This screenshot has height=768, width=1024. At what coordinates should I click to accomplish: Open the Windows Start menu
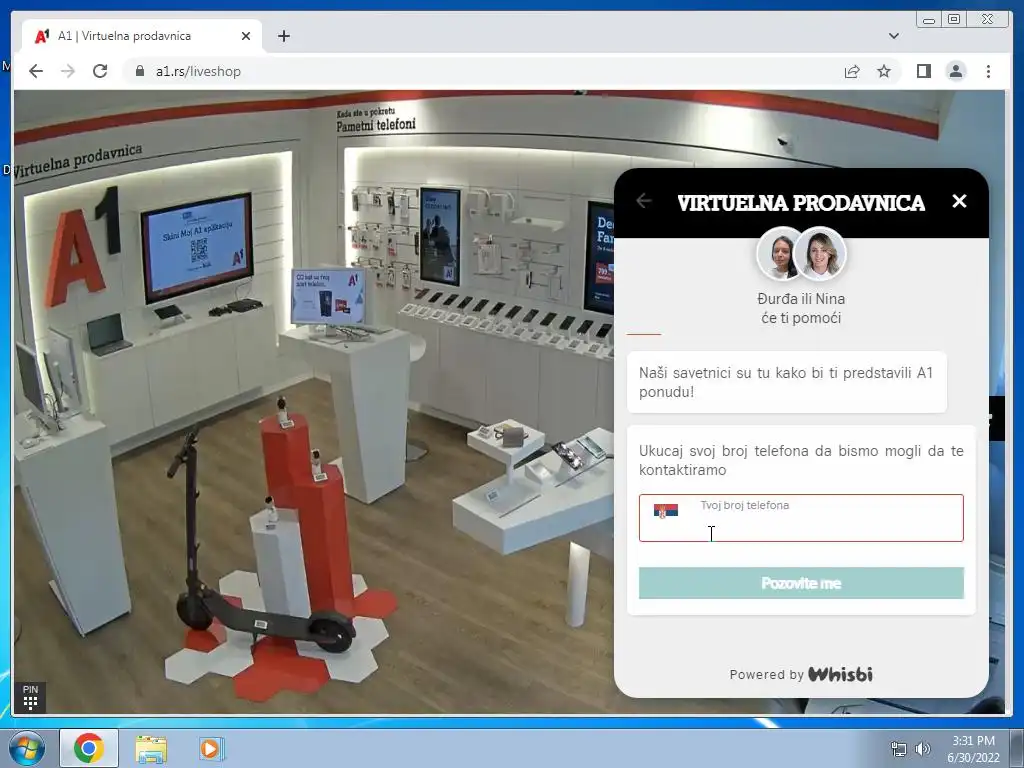click(x=26, y=748)
